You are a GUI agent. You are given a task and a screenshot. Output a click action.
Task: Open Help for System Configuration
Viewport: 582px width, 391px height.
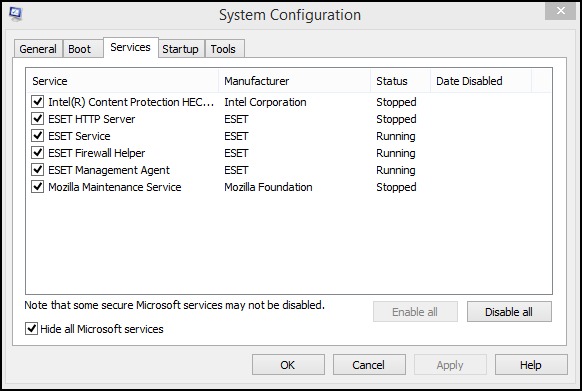pyautogui.click(x=531, y=365)
